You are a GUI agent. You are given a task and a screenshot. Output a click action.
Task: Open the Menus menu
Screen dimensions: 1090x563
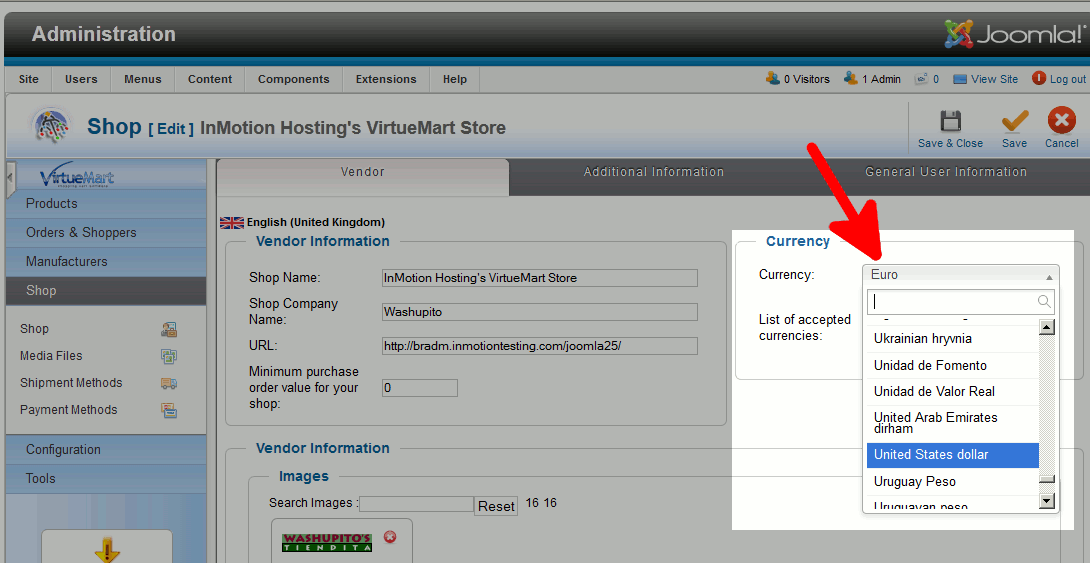143,79
